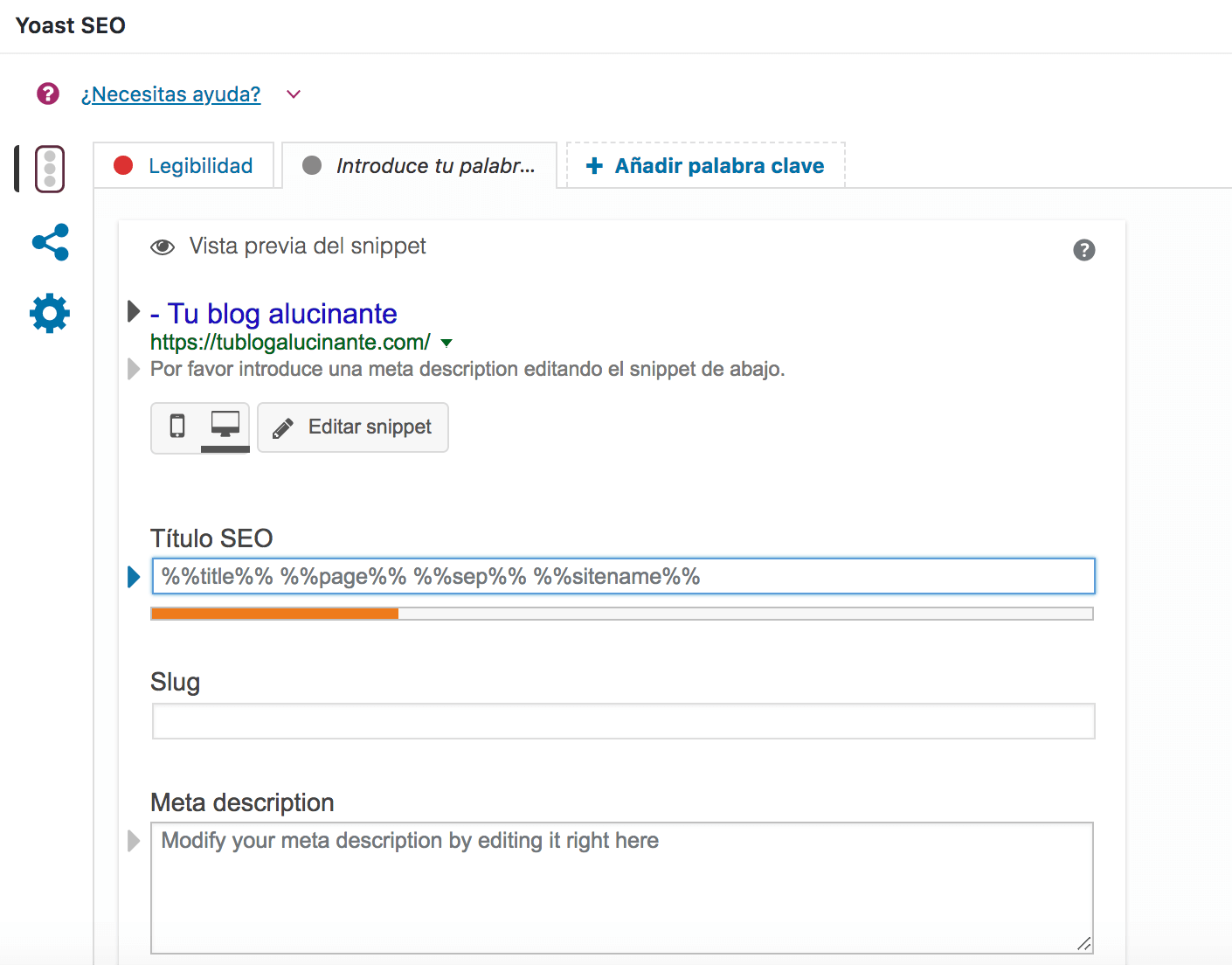This screenshot has height=965, width=1232.
Task: Click the Yoast SEO panel title
Action: coord(71,25)
